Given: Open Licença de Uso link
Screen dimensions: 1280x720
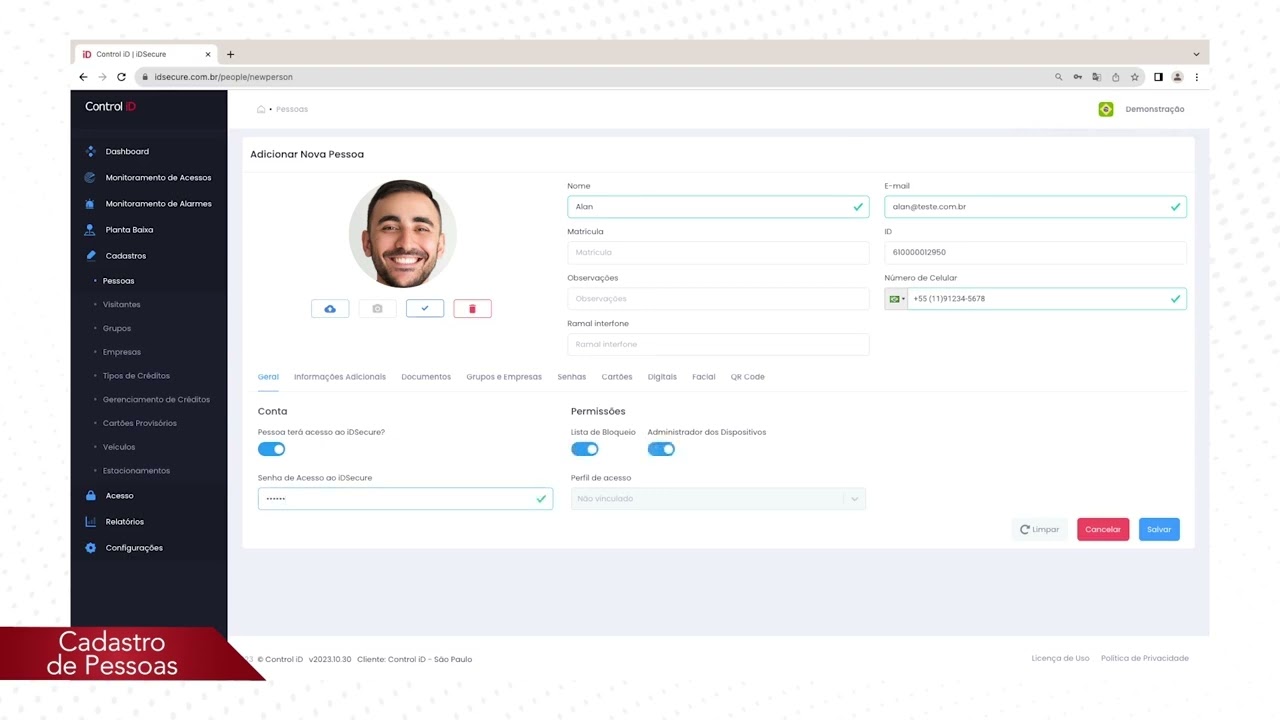Looking at the screenshot, I should pyautogui.click(x=1061, y=658).
